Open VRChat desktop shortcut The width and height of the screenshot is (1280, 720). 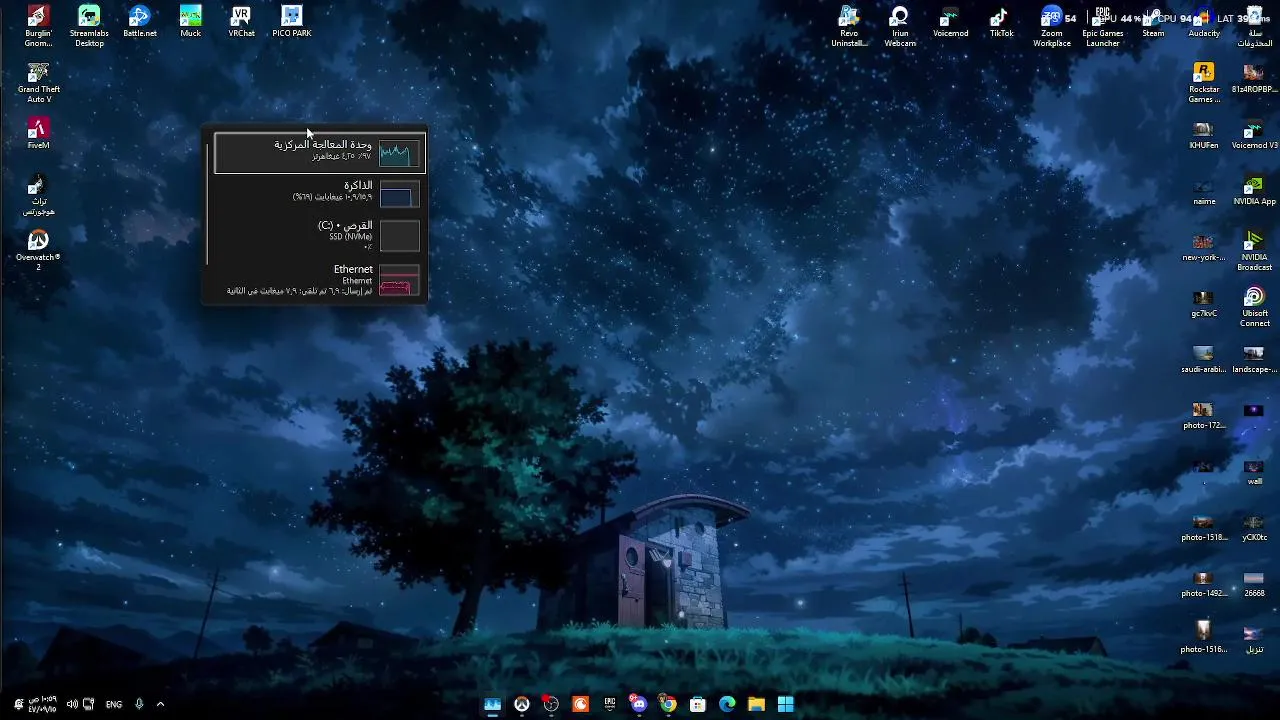click(x=241, y=21)
